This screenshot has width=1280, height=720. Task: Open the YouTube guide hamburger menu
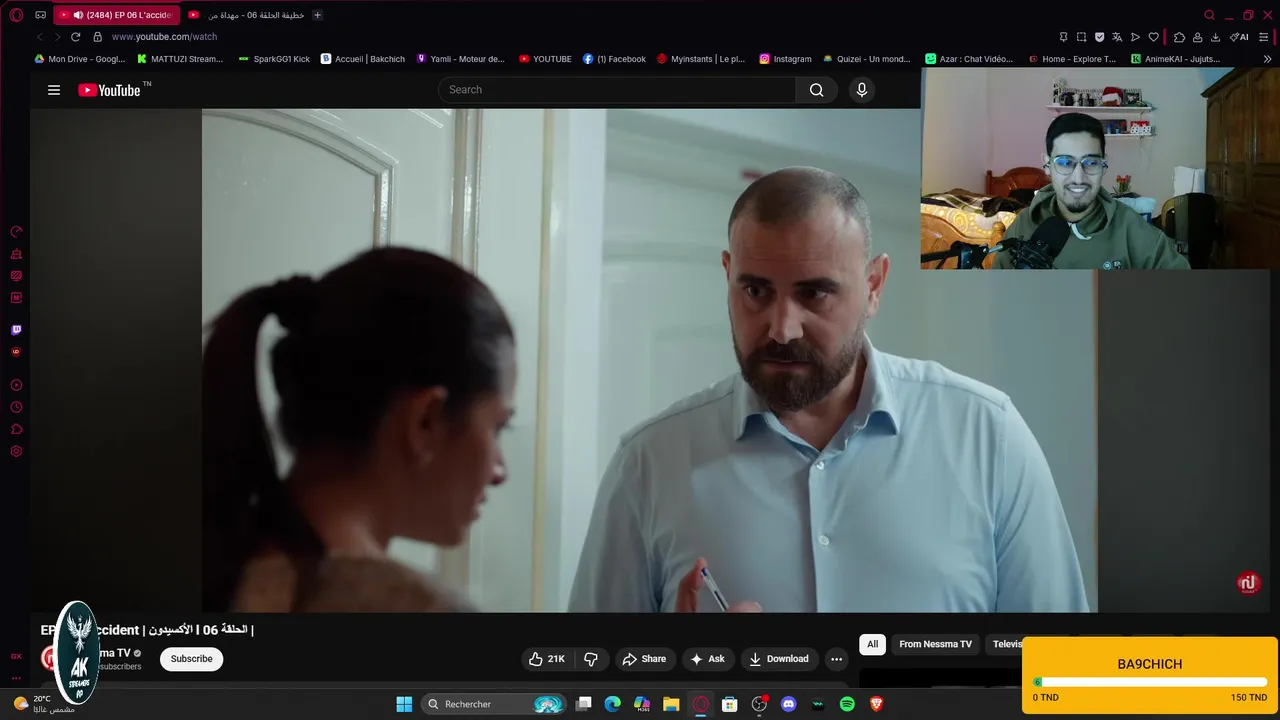click(54, 90)
